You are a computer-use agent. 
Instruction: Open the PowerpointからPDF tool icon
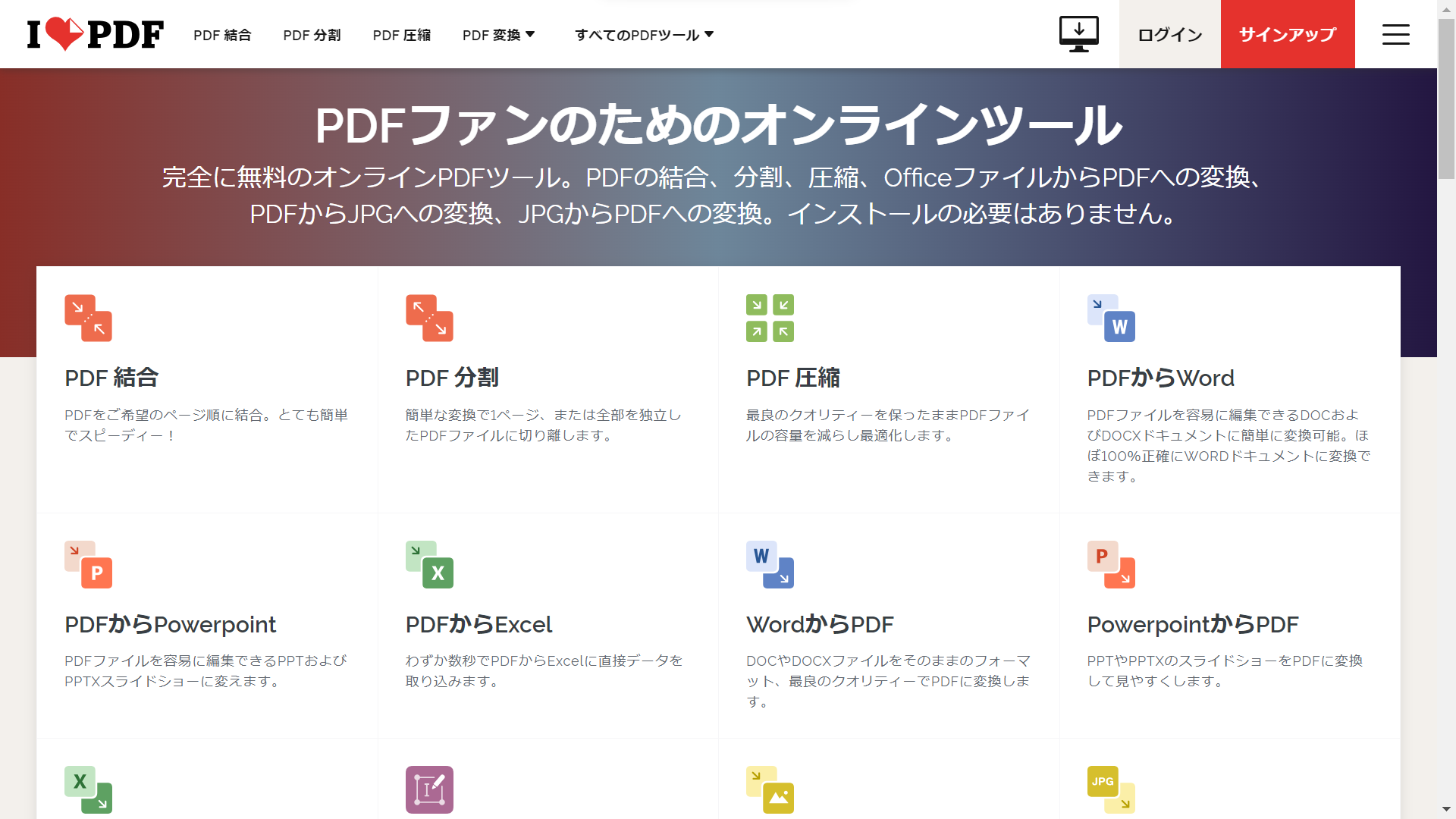tap(1111, 565)
